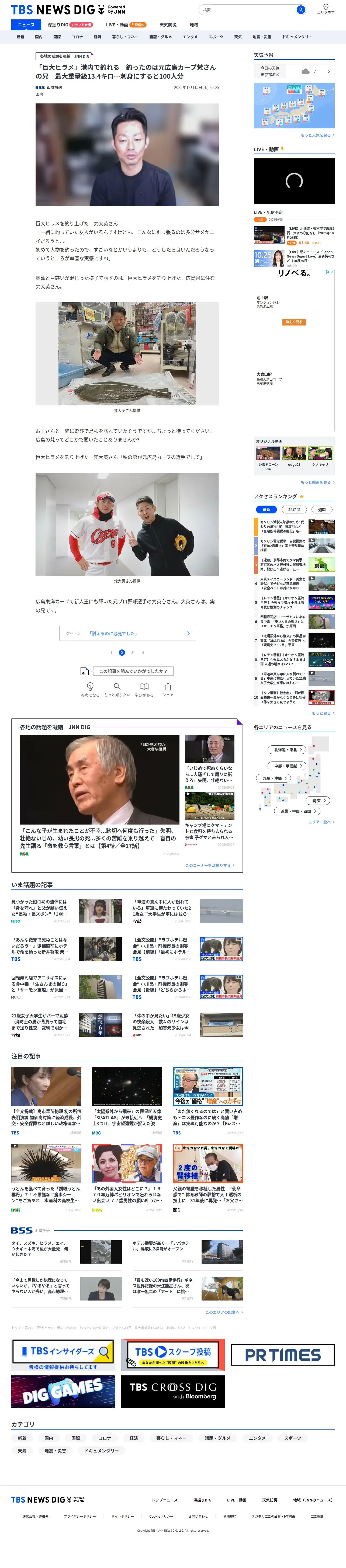Click the 詳しく見る ad button
The height and width of the screenshot is (1568, 346).
tap(294, 322)
